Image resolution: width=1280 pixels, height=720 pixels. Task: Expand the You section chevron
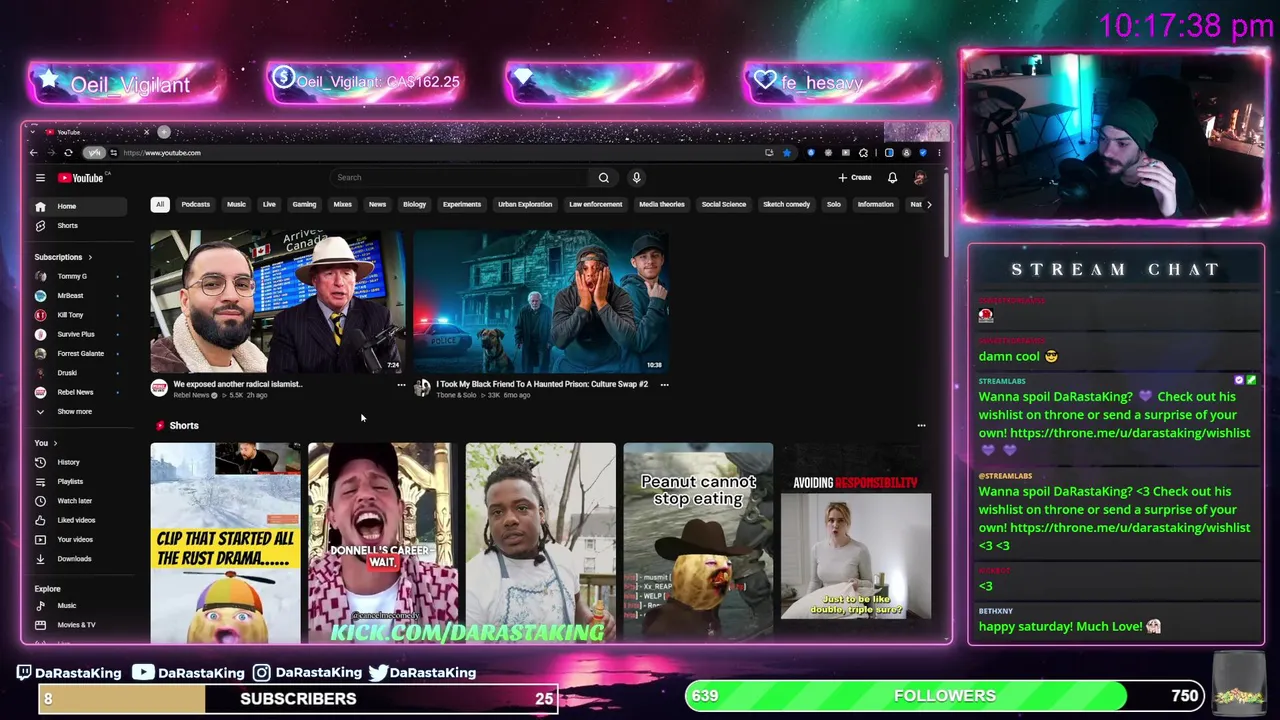pos(55,443)
